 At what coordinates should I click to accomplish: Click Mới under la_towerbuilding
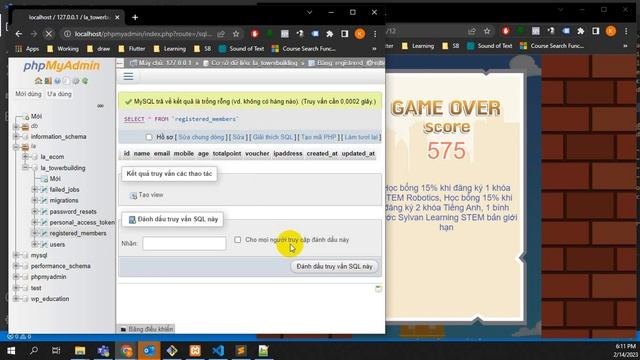[x=55, y=179]
